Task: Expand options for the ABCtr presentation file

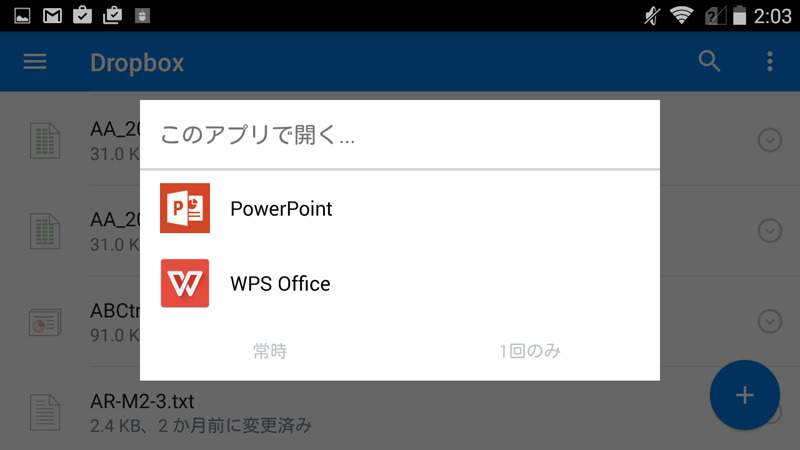Action: [x=769, y=321]
